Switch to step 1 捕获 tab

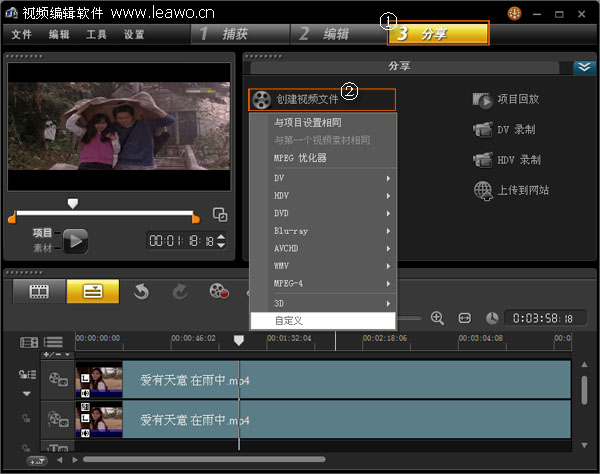(240, 34)
